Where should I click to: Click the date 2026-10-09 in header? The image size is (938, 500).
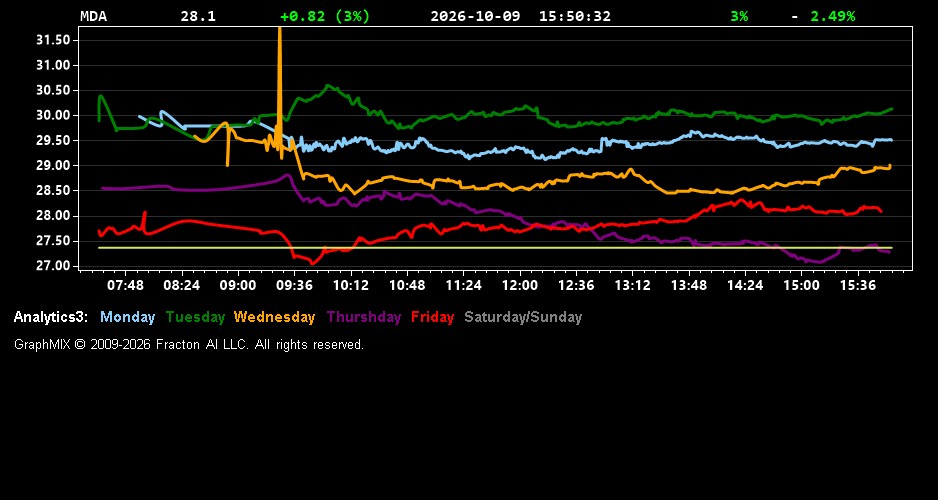click(x=475, y=16)
